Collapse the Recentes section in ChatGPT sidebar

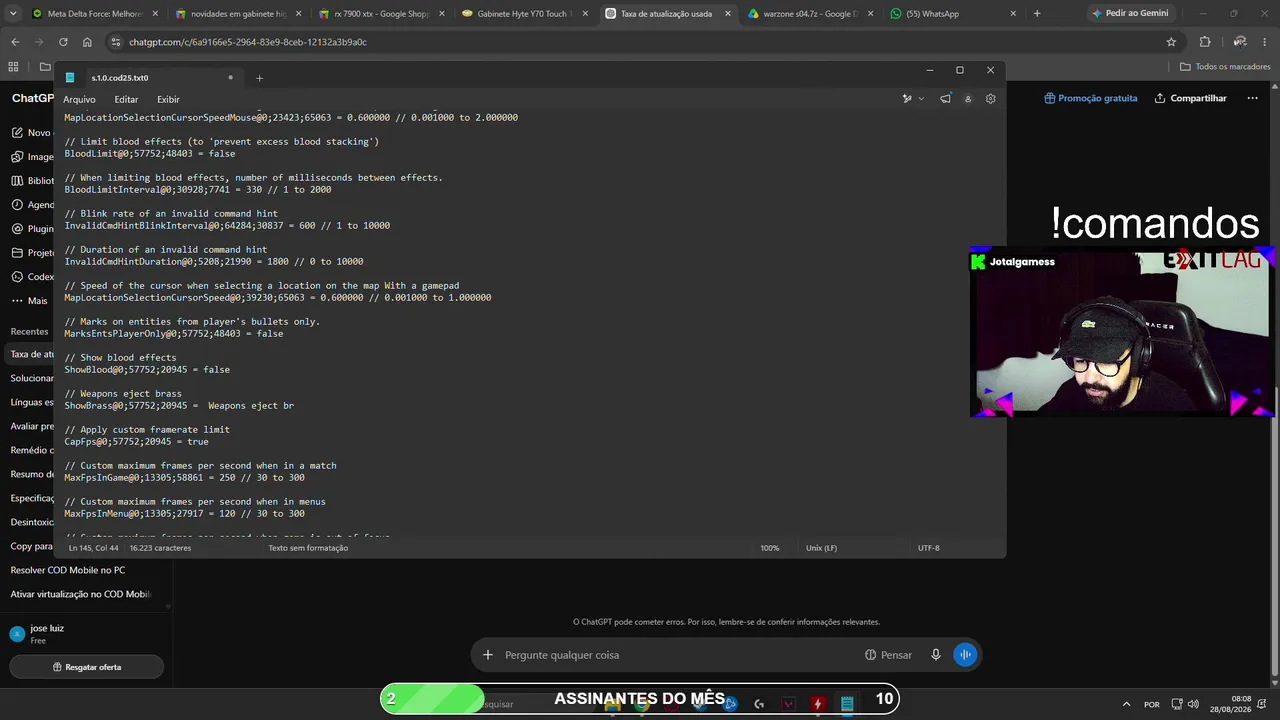29,331
